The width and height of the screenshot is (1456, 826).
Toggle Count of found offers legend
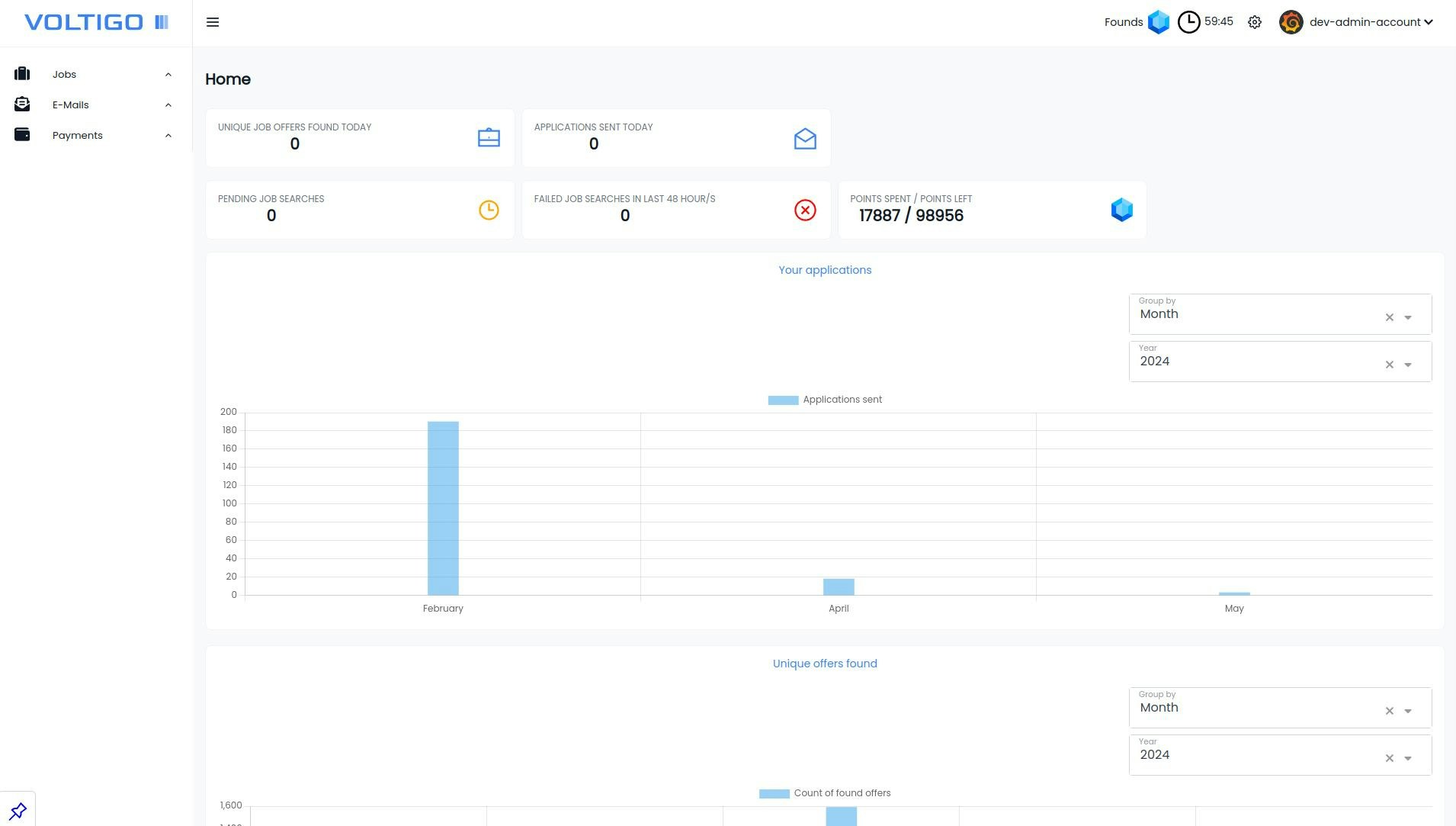825,793
